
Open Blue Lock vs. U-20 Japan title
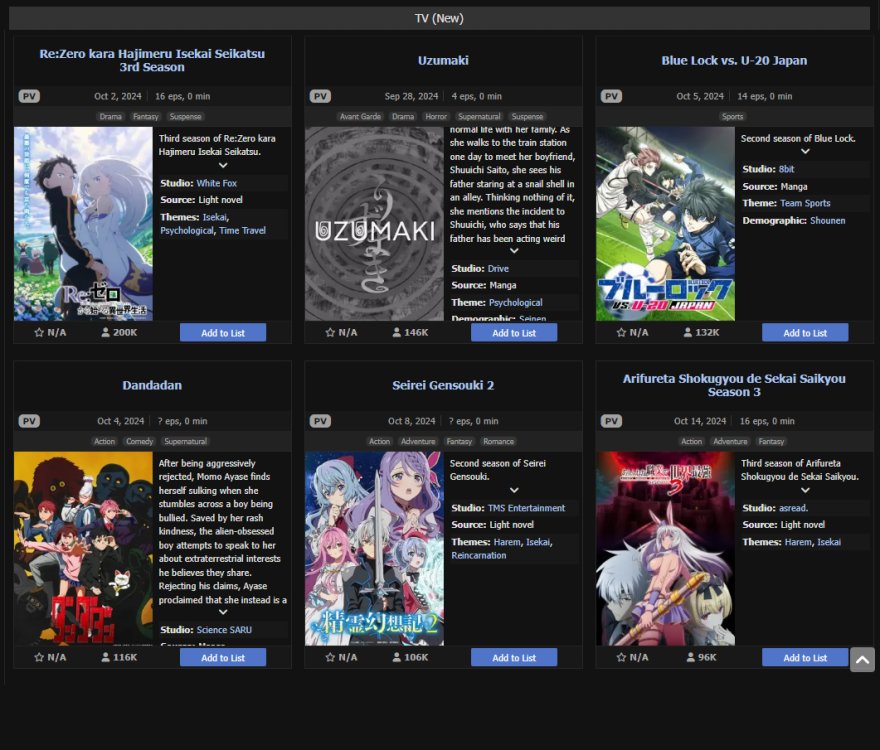coord(734,61)
